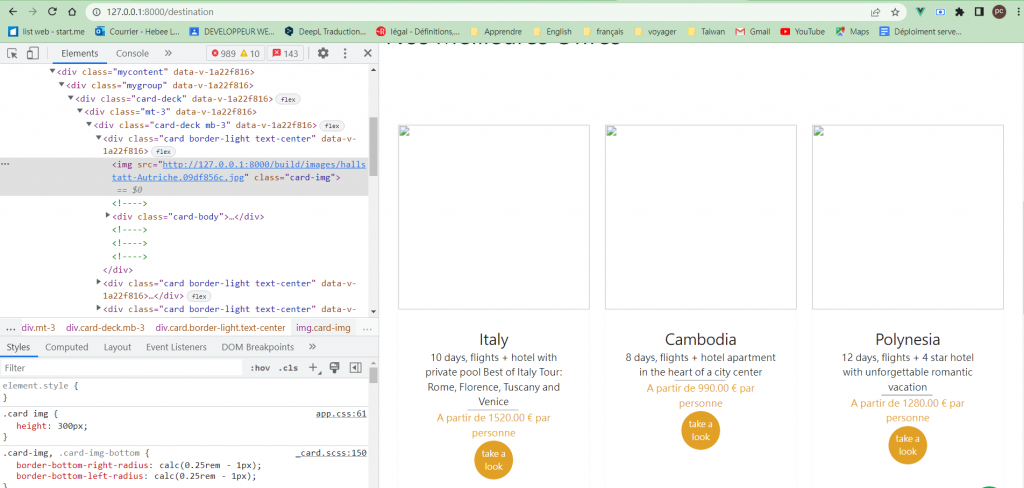This screenshot has width=1024, height=488.
Task: Switch to the Elements tab
Action: point(80,54)
